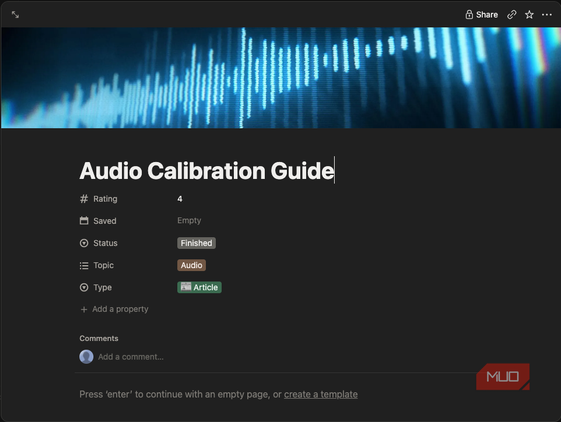Image resolution: width=561 pixels, height=422 pixels.
Task: Change the Finished status tag
Action: coord(196,243)
